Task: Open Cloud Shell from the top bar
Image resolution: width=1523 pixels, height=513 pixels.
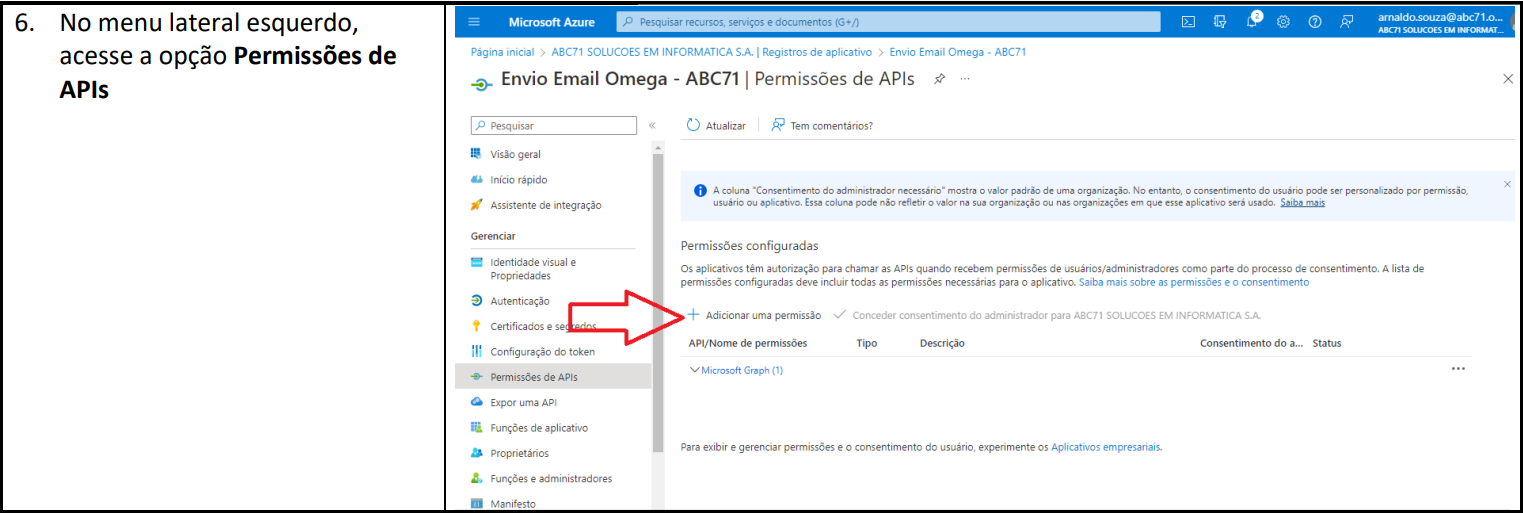Action: [1188, 22]
